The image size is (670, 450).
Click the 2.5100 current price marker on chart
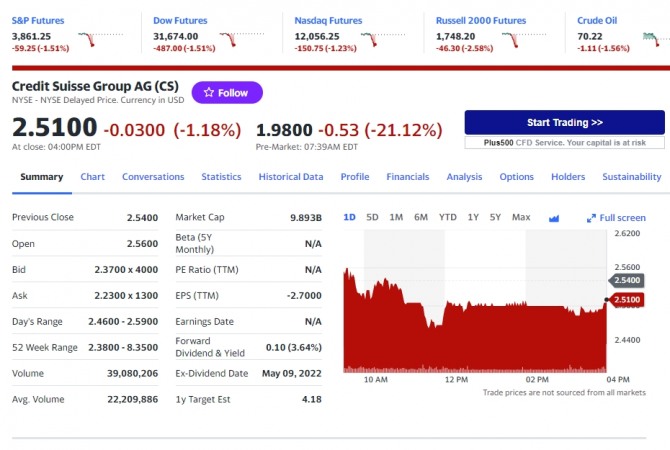pyautogui.click(x=627, y=299)
